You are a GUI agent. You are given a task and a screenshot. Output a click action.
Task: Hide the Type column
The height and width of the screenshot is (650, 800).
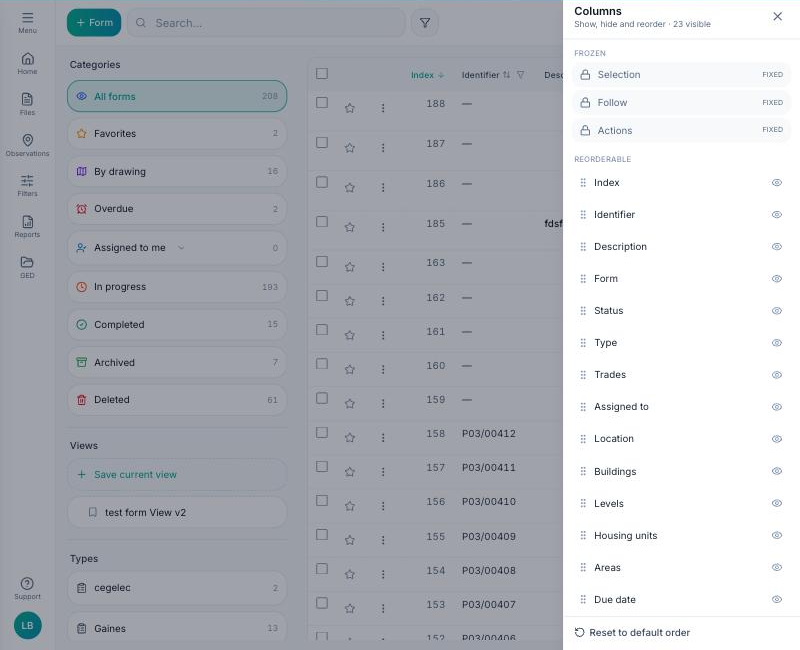[777, 343]
